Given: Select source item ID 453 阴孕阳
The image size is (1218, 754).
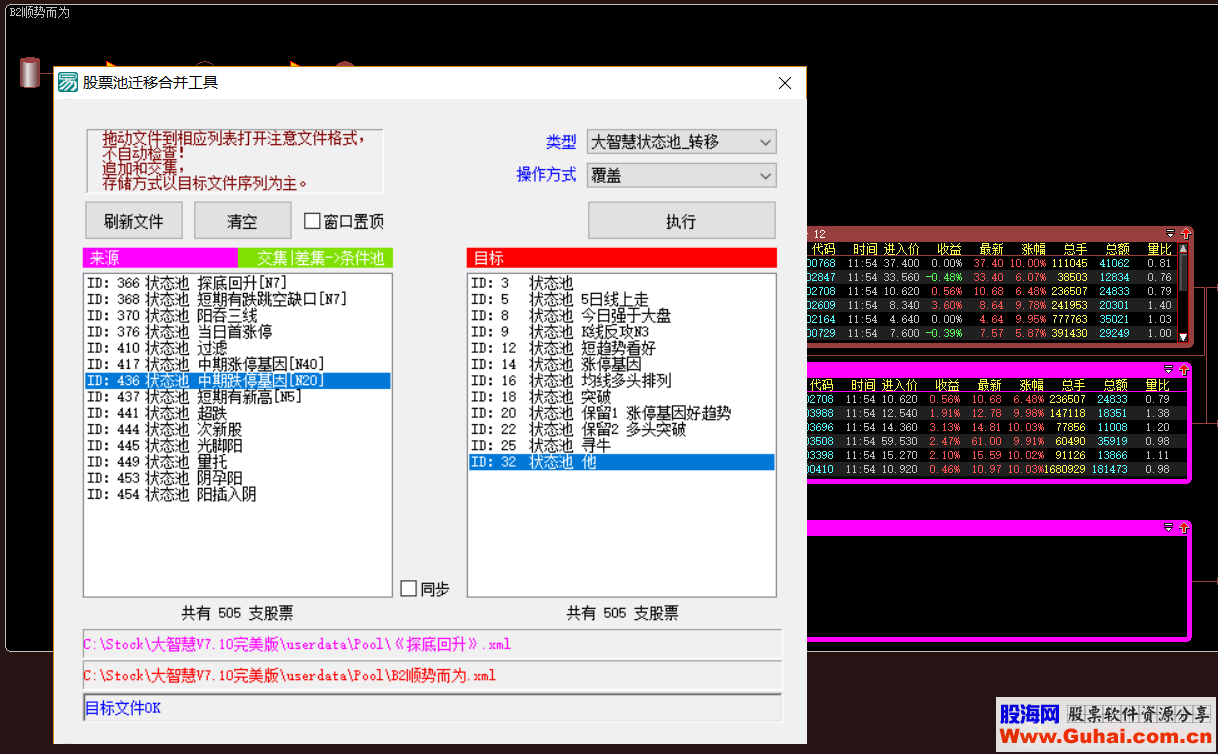Looking at the screenshot, I should tap(238, 479).
